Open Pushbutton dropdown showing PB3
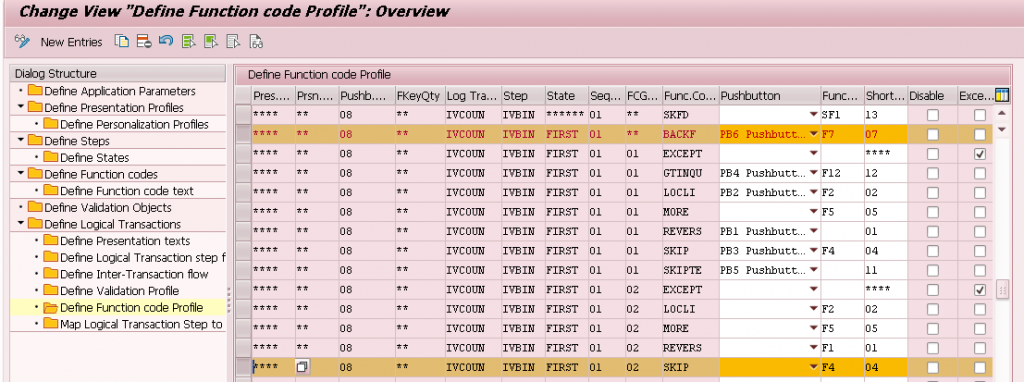Viewport: 1024px width, 382px height. pyautogui.click(x=813, y=251)
